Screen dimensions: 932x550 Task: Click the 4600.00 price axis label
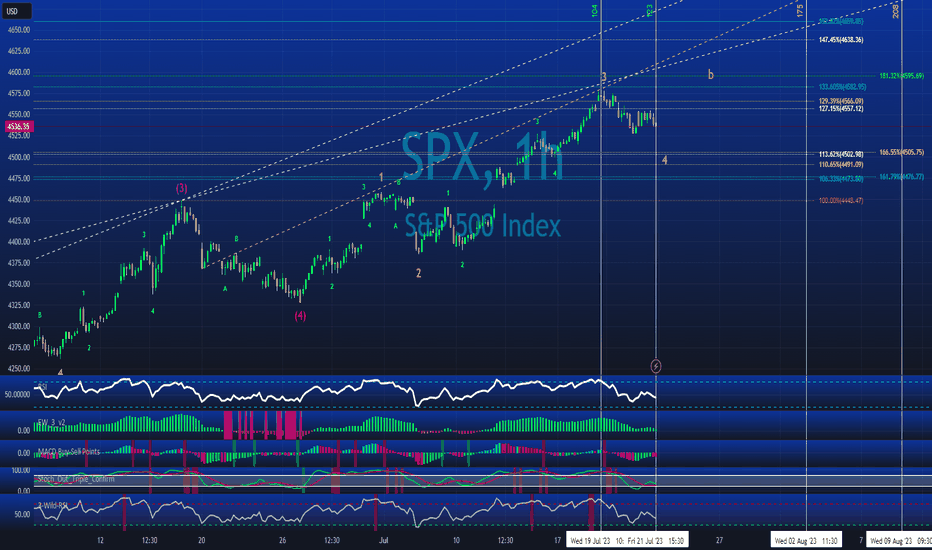tap(18, 73)
